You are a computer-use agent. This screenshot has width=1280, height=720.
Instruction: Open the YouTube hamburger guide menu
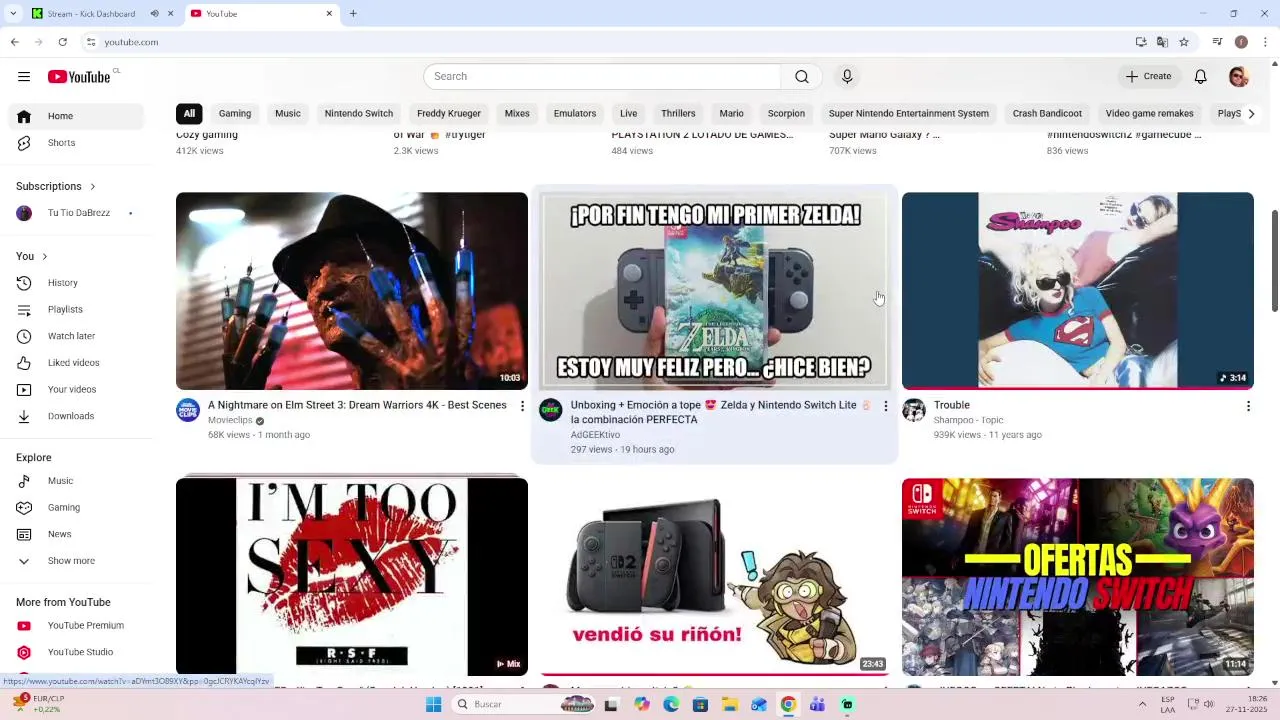click(24, 77)
